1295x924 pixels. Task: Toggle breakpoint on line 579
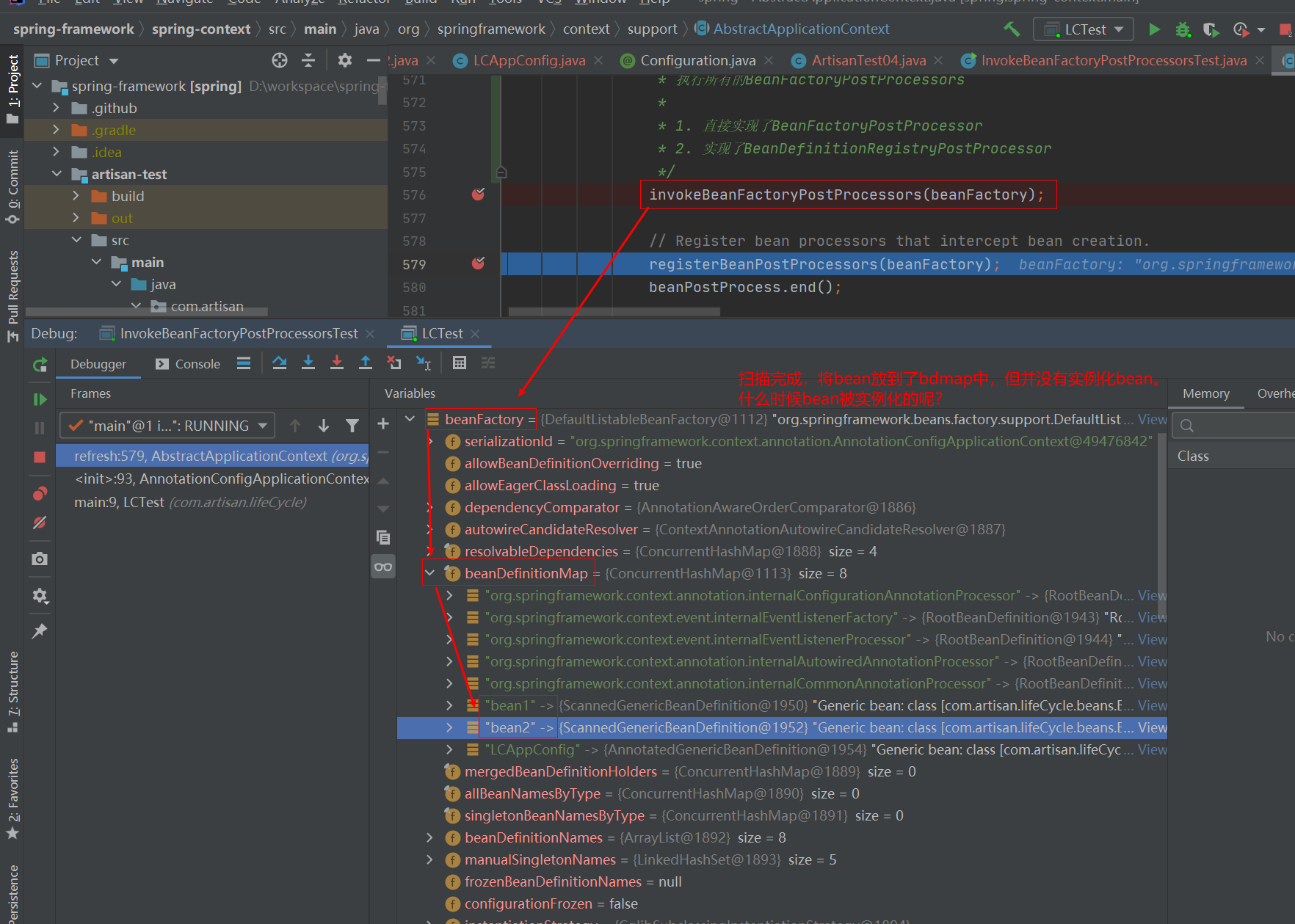pos(478,263)
